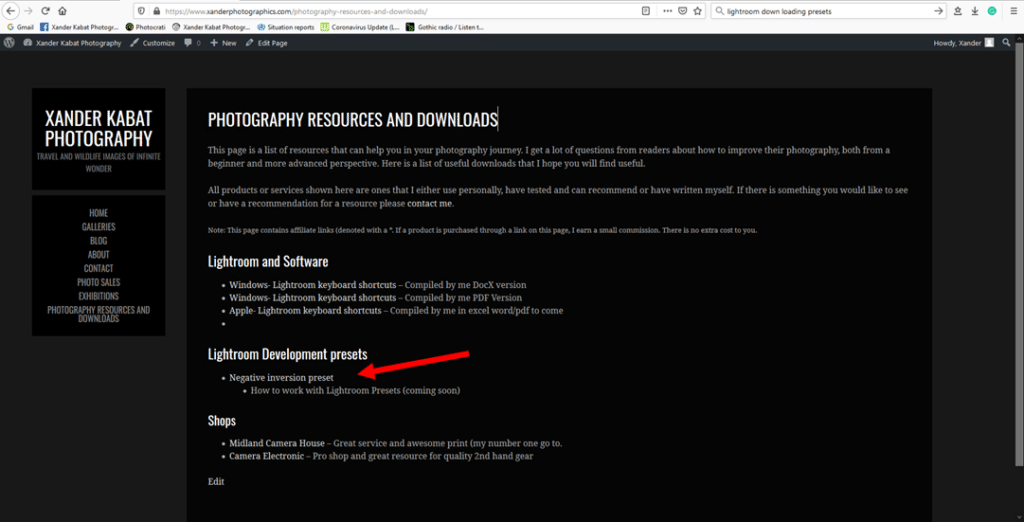Click the padlock site security icon
The image size is (1024, 522).
coord(156,11)
